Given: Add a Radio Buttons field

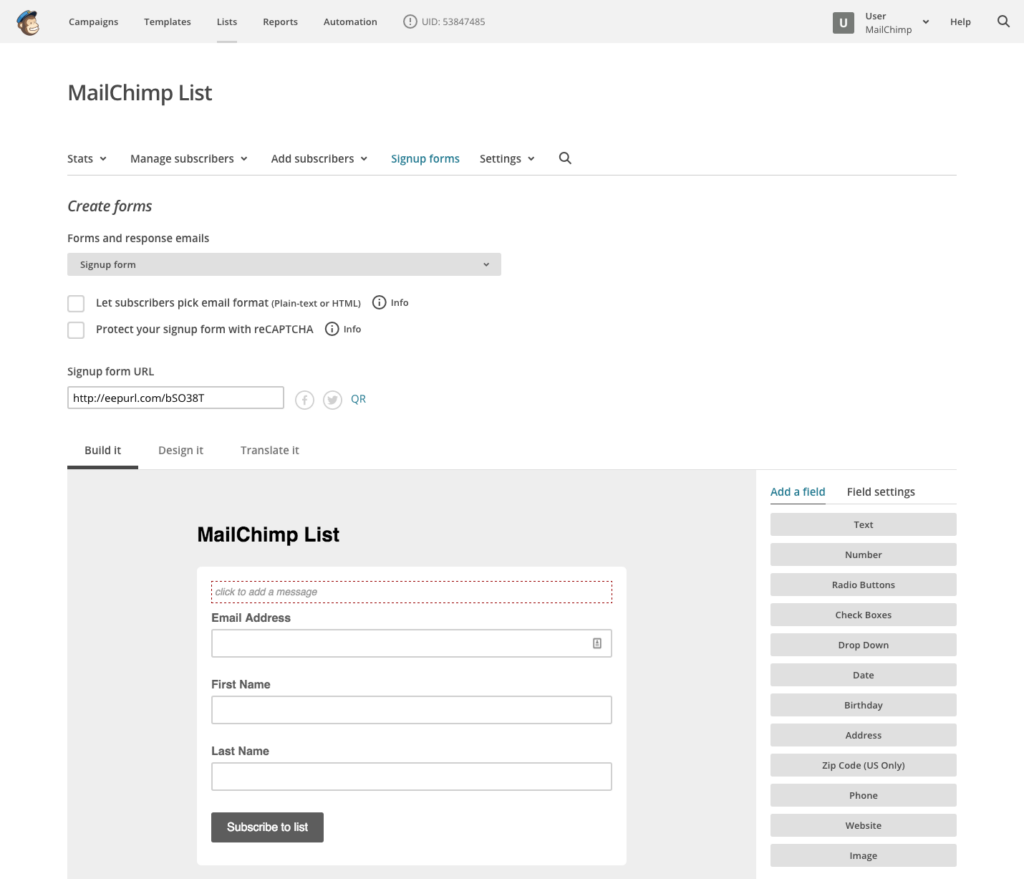Looking at the screenshot, I should pos(863,585).
